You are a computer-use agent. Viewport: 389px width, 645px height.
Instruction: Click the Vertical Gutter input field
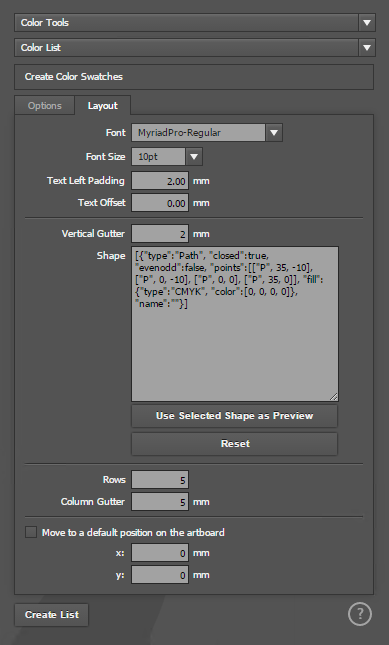[x=160, y=234]
